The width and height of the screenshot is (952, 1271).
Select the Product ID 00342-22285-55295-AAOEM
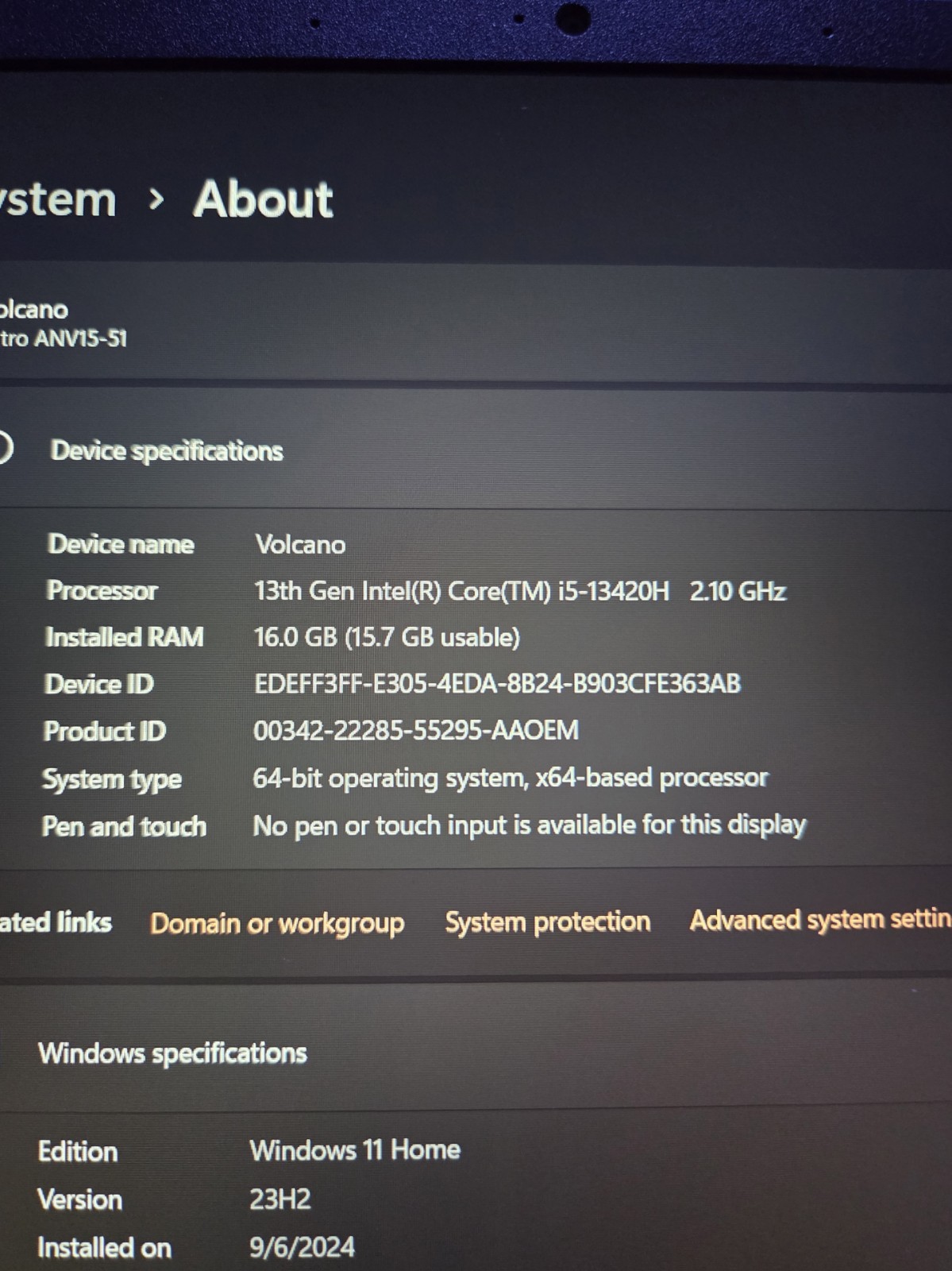[x=416, y=730]
